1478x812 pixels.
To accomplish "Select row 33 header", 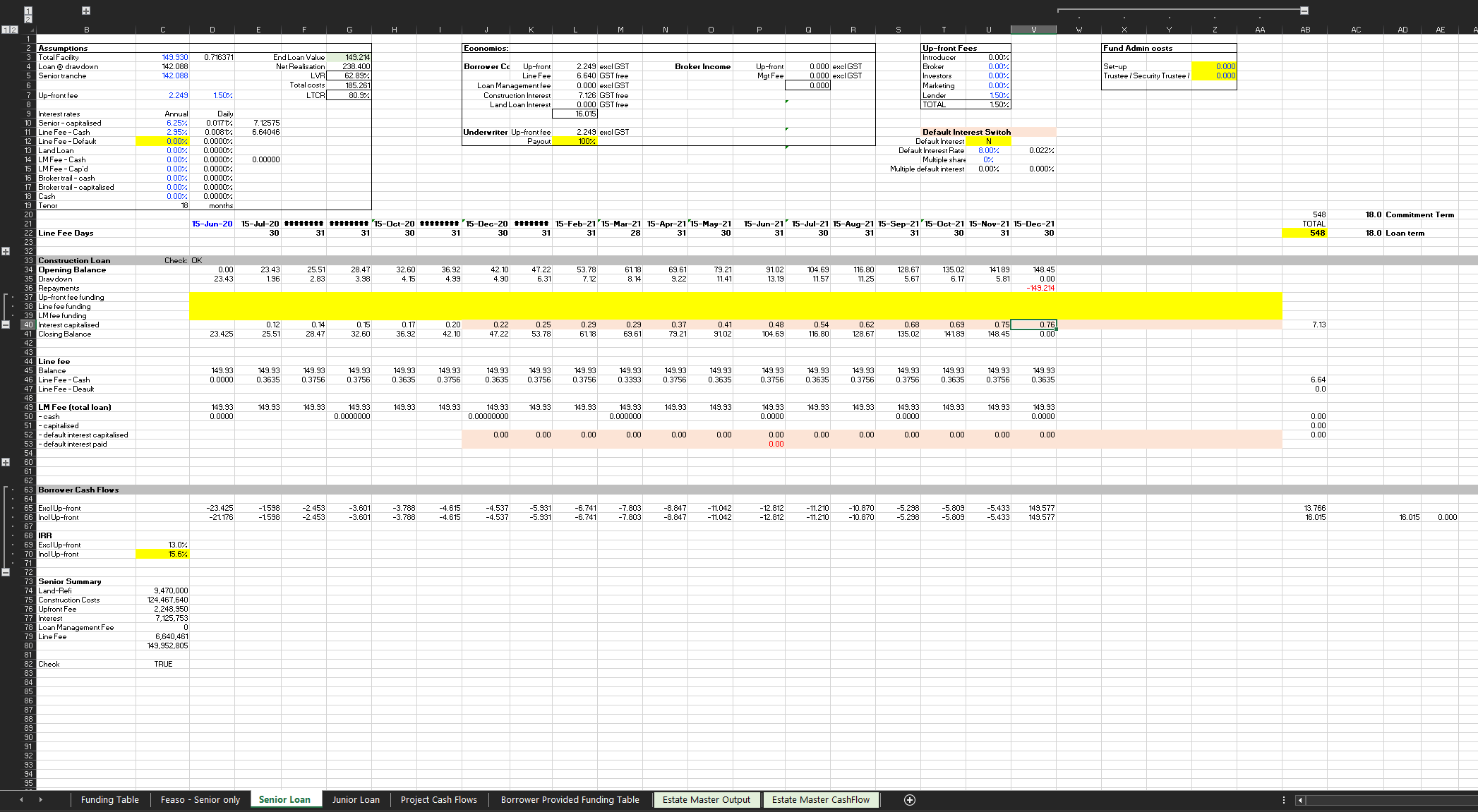I will (28, 260).
